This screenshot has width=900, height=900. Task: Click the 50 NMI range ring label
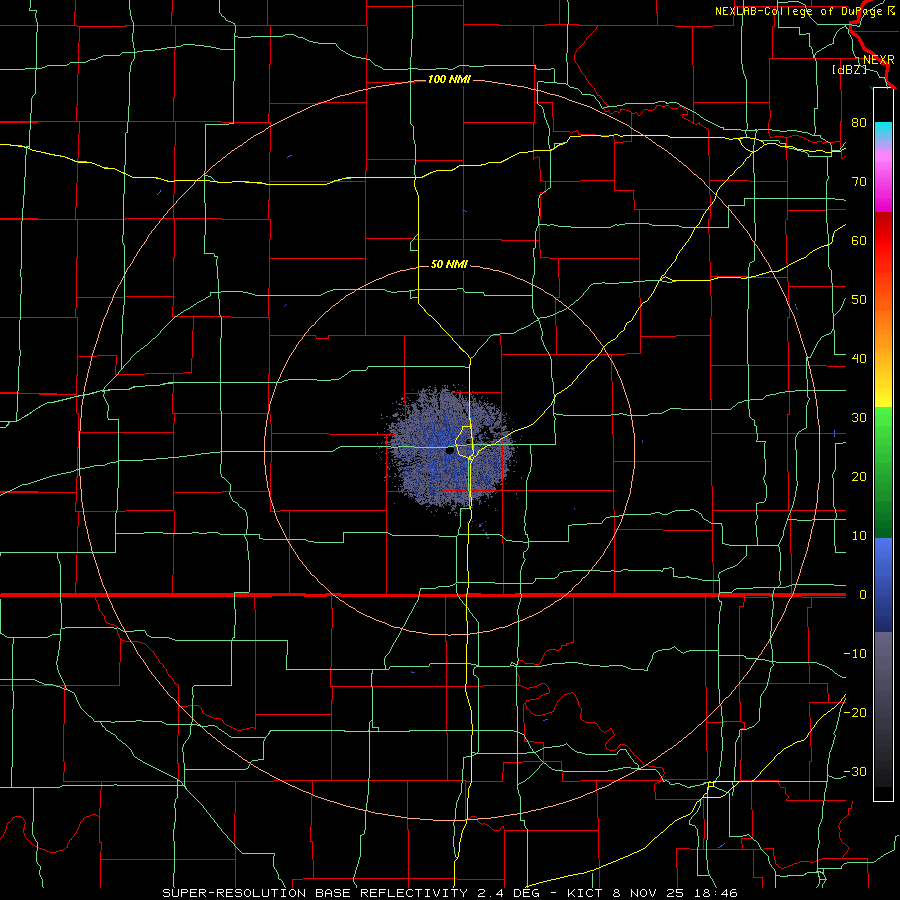[x=449, y=264]
